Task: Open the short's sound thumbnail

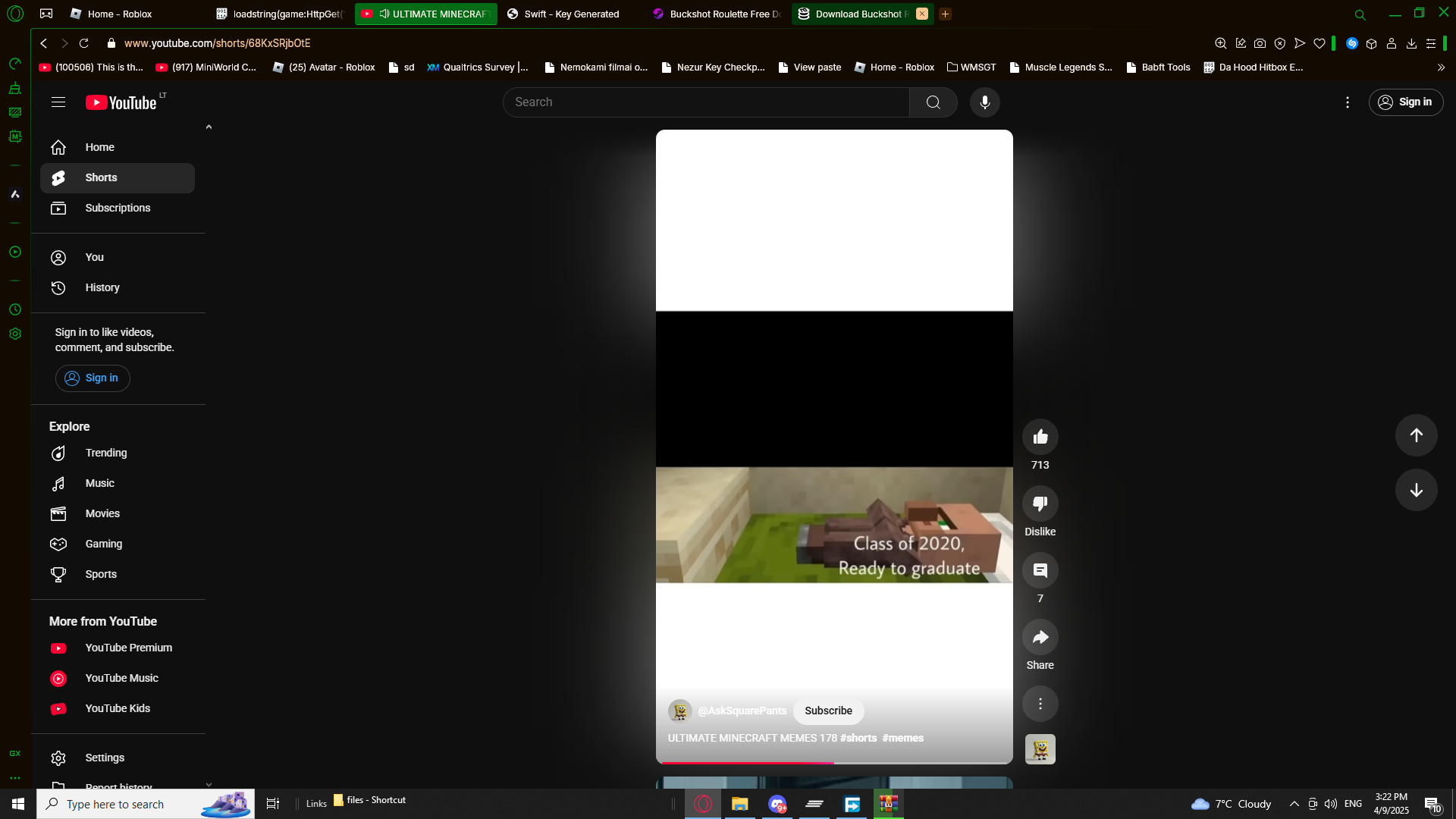Action: point(1040,749)
